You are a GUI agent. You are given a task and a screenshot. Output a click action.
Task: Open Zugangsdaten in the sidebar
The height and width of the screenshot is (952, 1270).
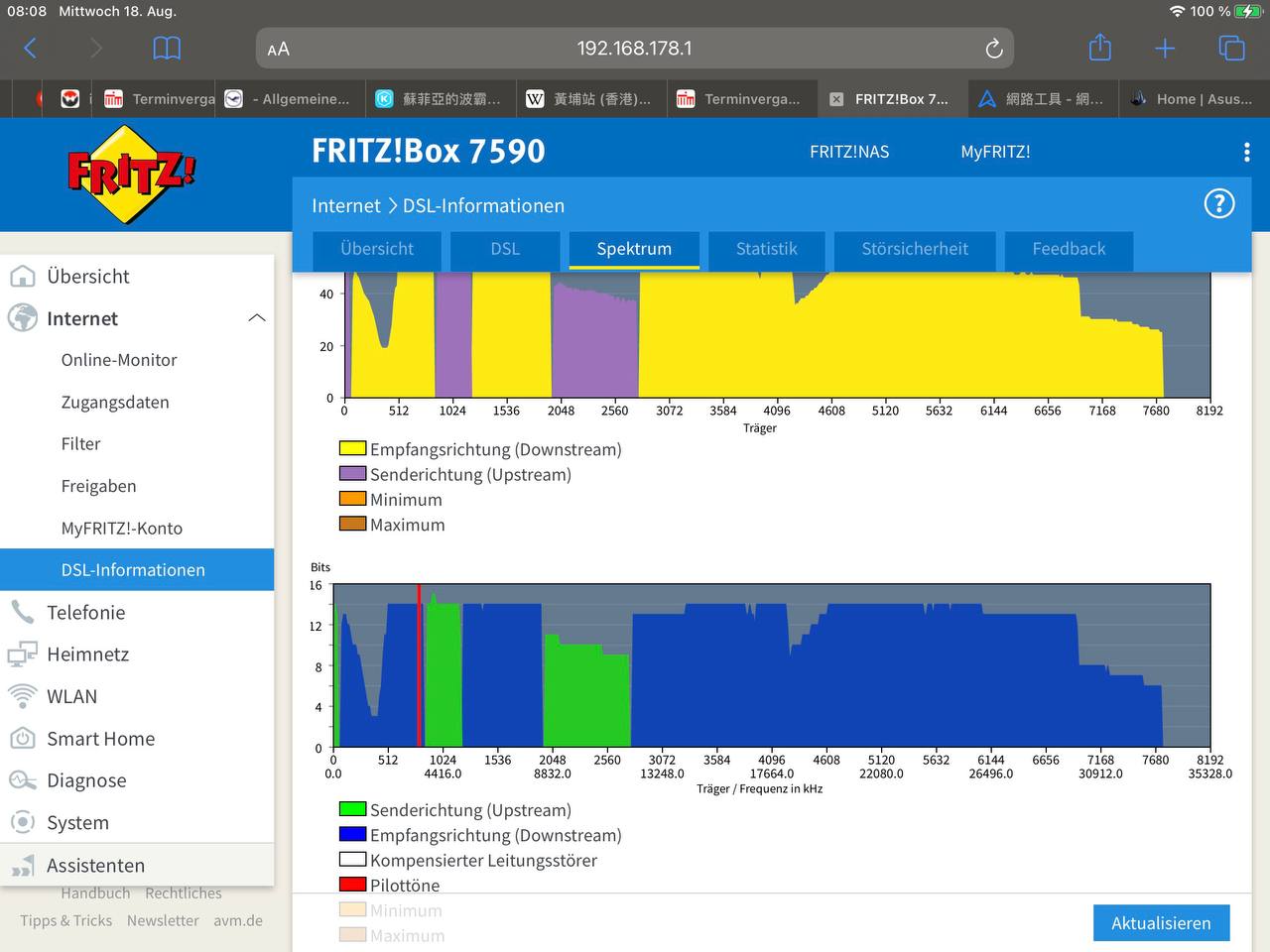pos(115,403)
